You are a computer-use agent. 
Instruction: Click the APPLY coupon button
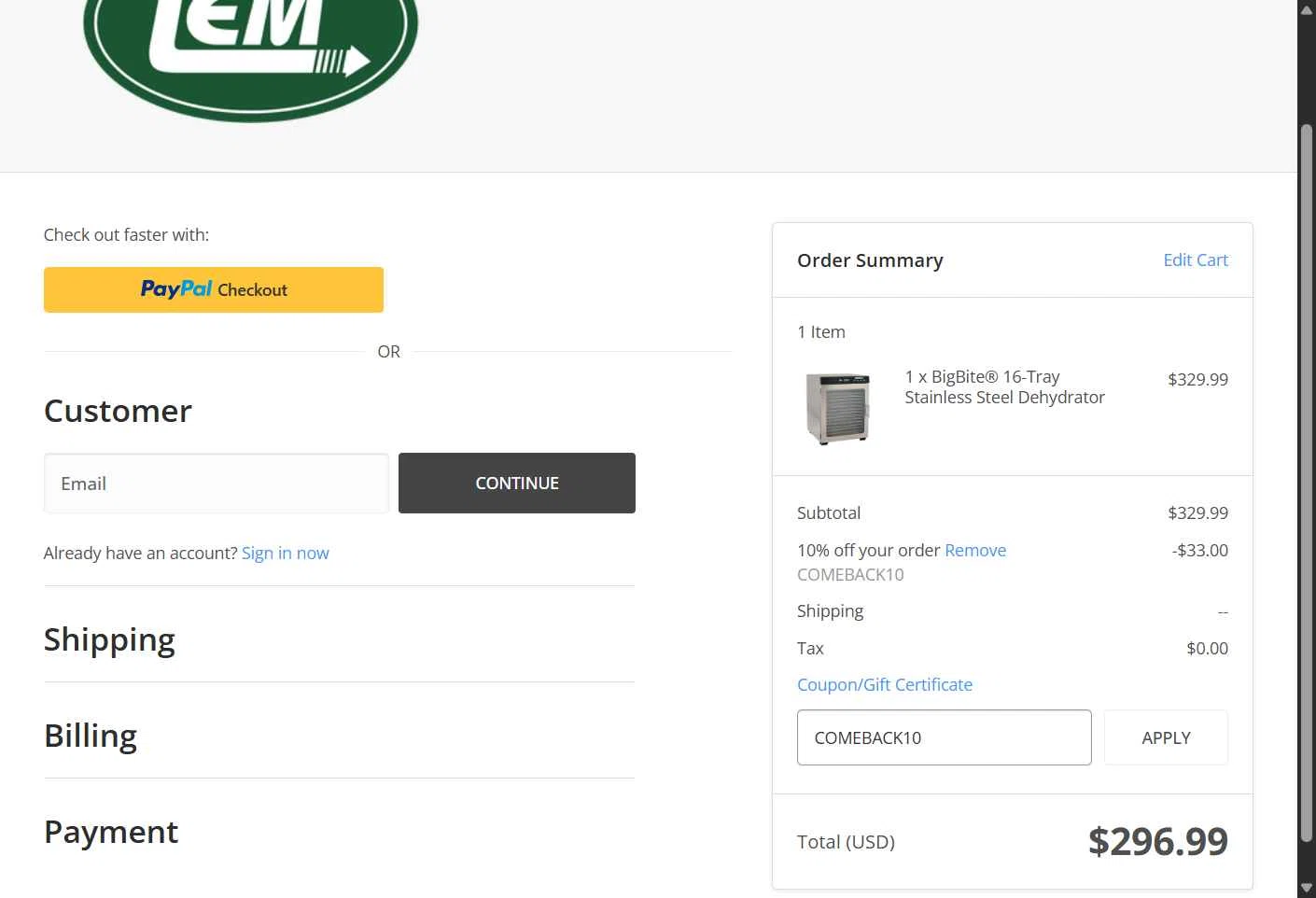[1166, 737]
